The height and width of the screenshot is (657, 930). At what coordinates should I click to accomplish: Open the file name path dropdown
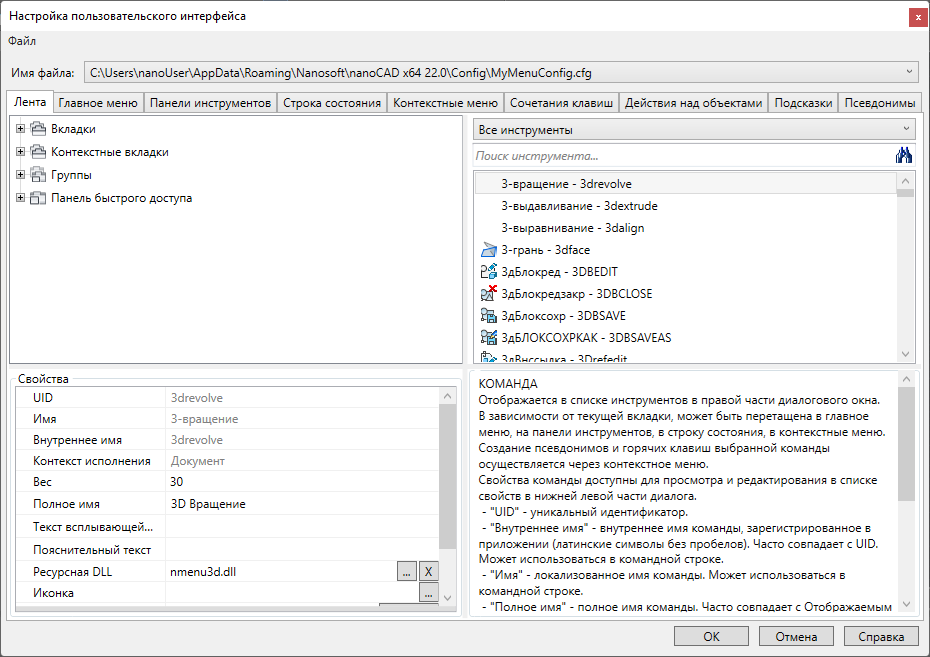909,72
